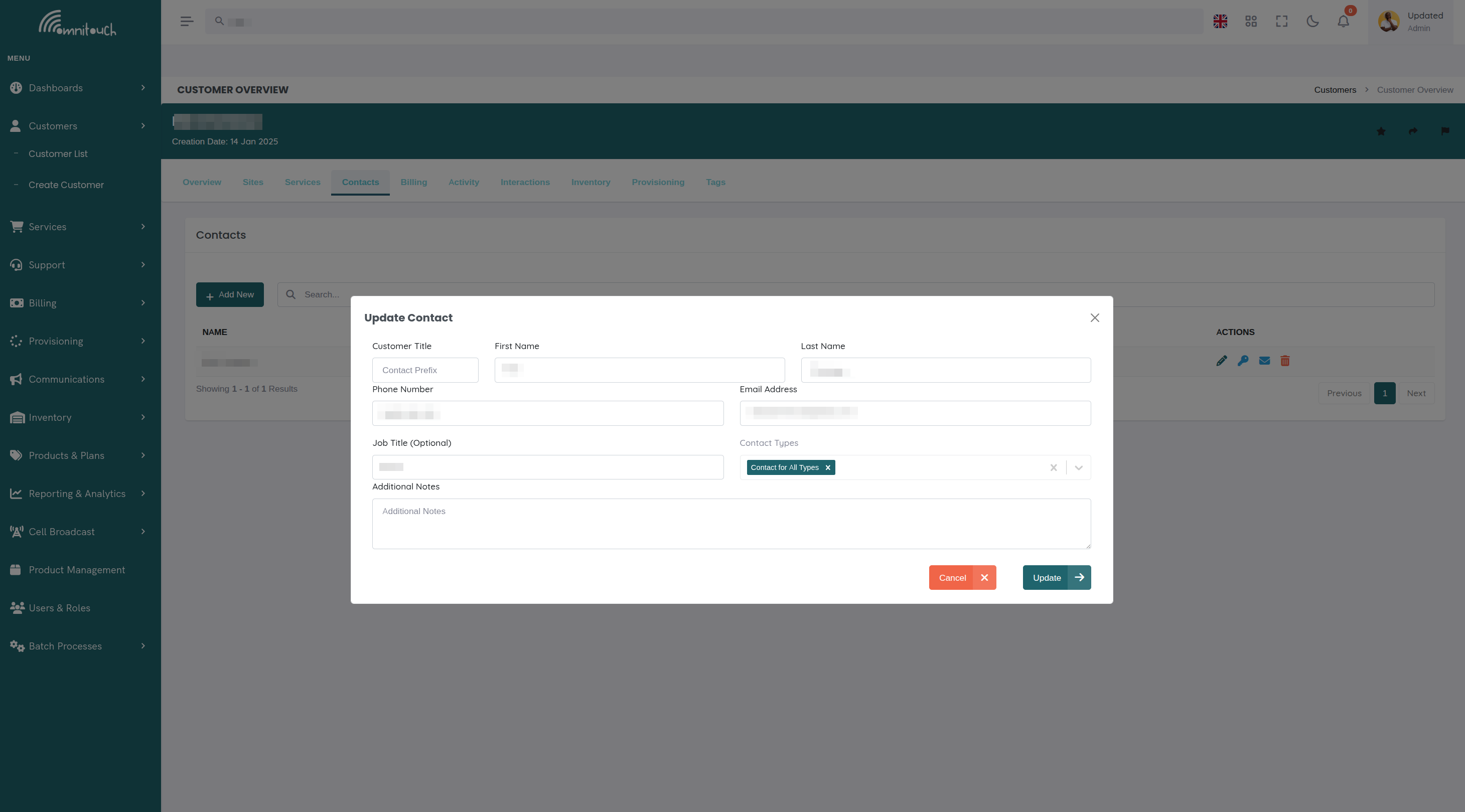1465x812 pixels.
Task: Remove Contact for All Types selection
Action: (x=827, y=467)
